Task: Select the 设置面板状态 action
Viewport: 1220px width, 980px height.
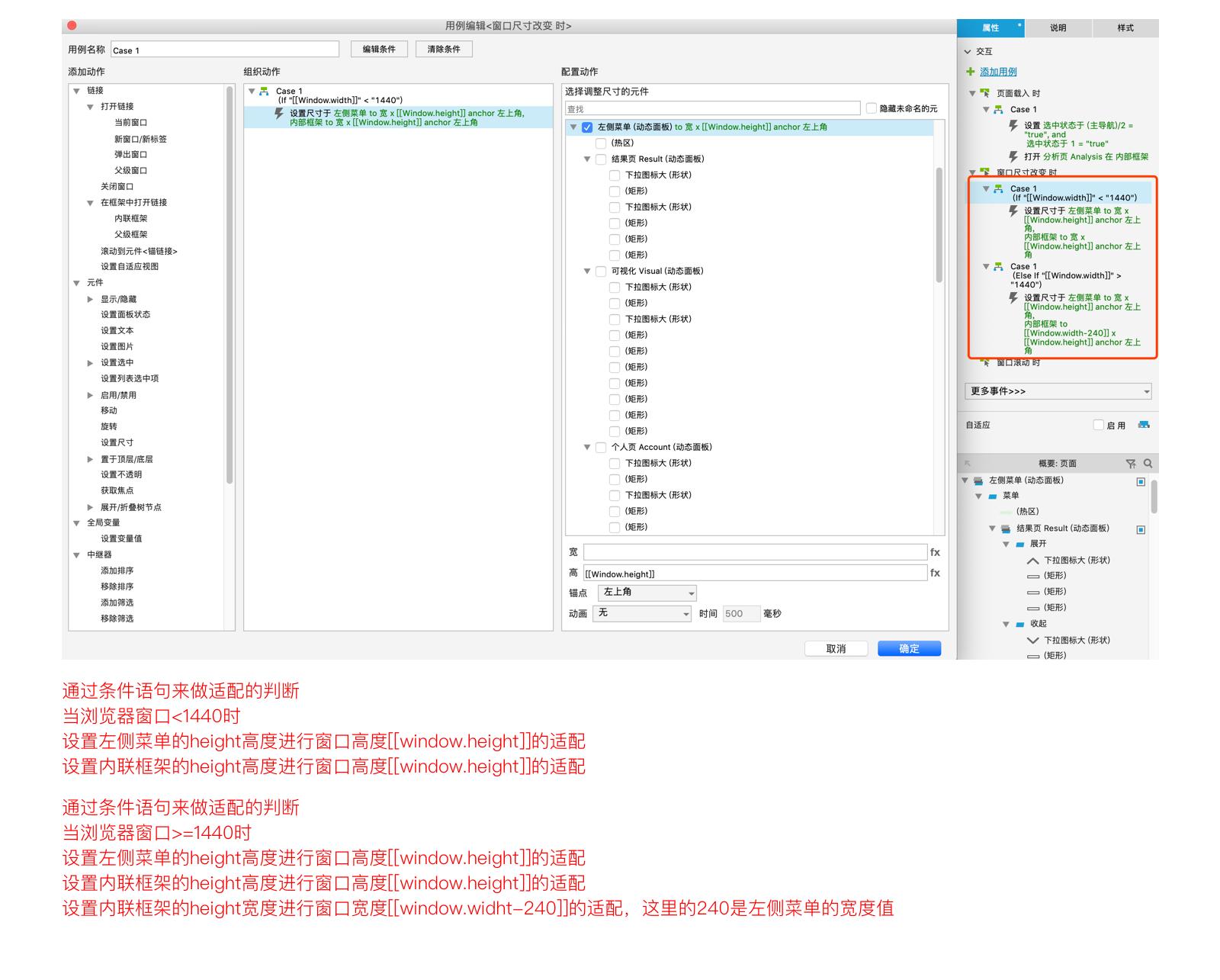Action: (x=126, y=315)
